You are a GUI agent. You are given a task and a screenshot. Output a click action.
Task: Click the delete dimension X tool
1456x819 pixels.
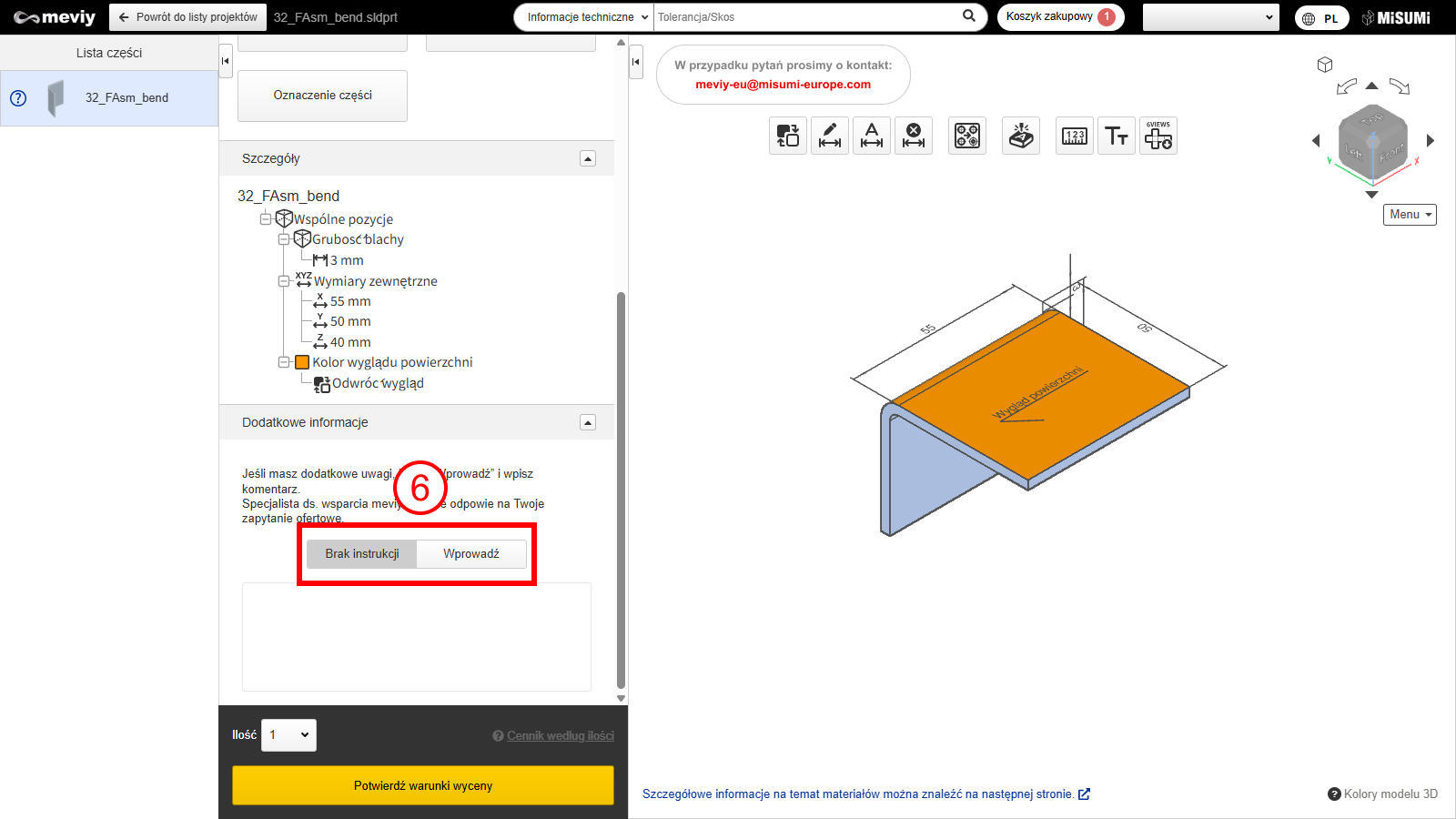pyautogui.click(x=914, y=136)
